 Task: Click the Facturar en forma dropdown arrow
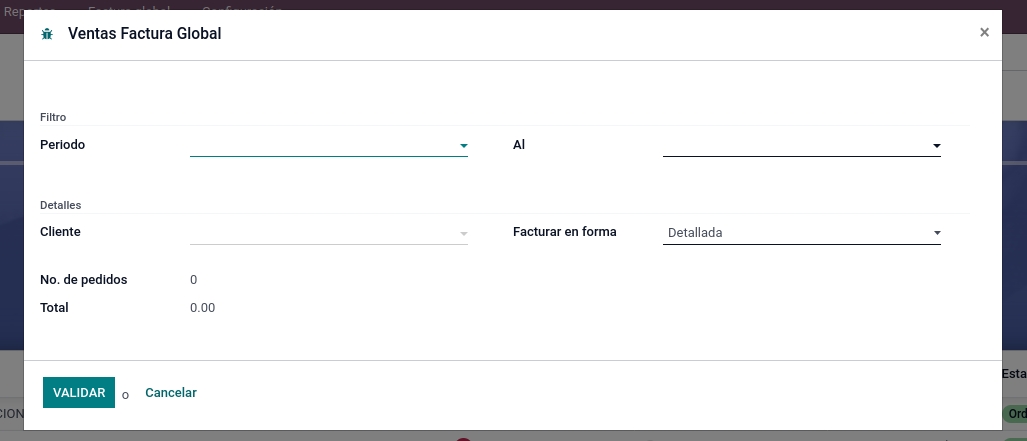[x=937, y=234]
